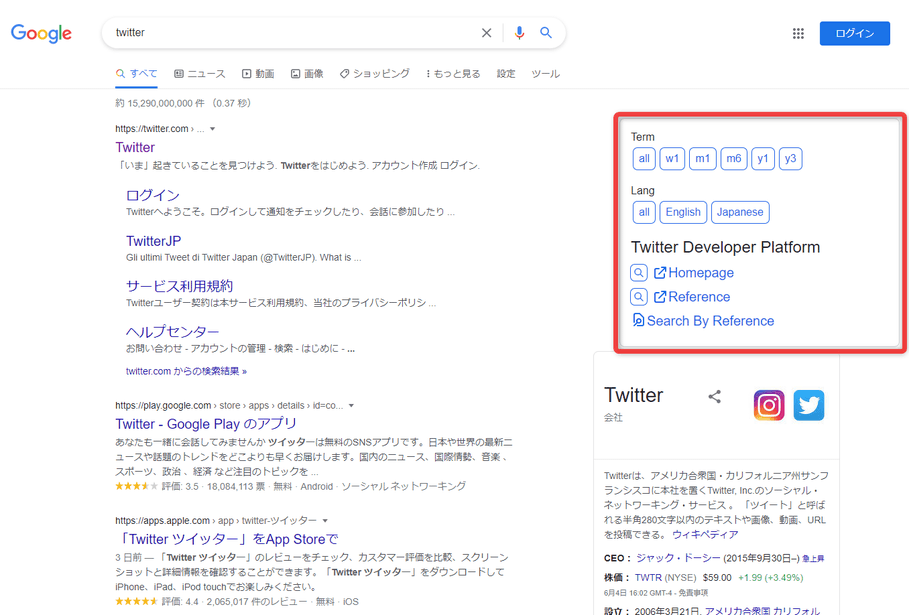The width and height of the screenshot is (909, 615).
Task: Select Term filter m1
Action: click(703, 158)
